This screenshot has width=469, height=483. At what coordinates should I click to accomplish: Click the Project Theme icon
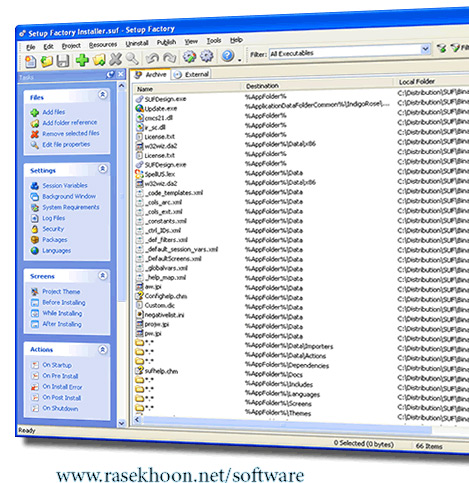click(35, 292)
